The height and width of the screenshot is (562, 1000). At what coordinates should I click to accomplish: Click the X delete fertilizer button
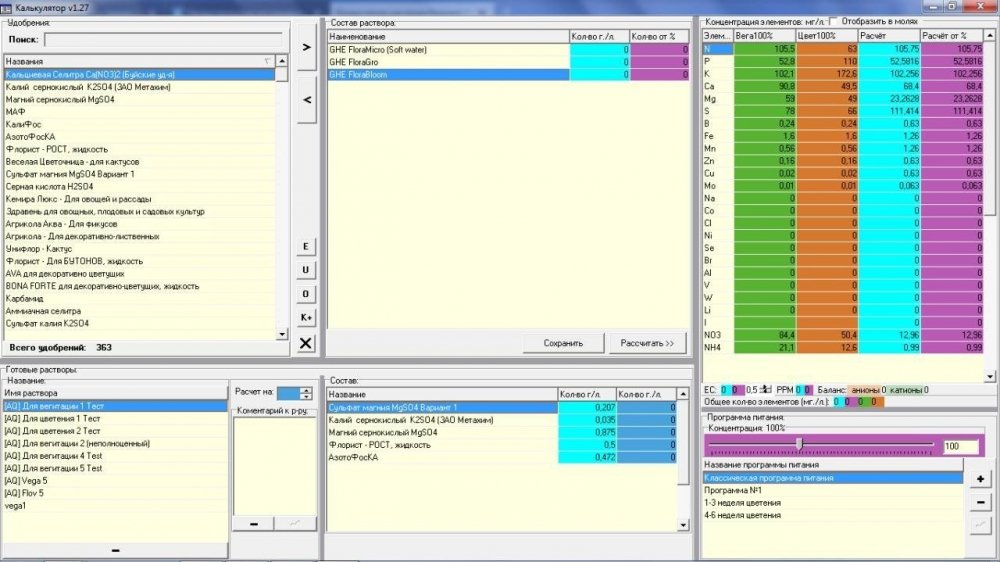click(x=305, y=343)
